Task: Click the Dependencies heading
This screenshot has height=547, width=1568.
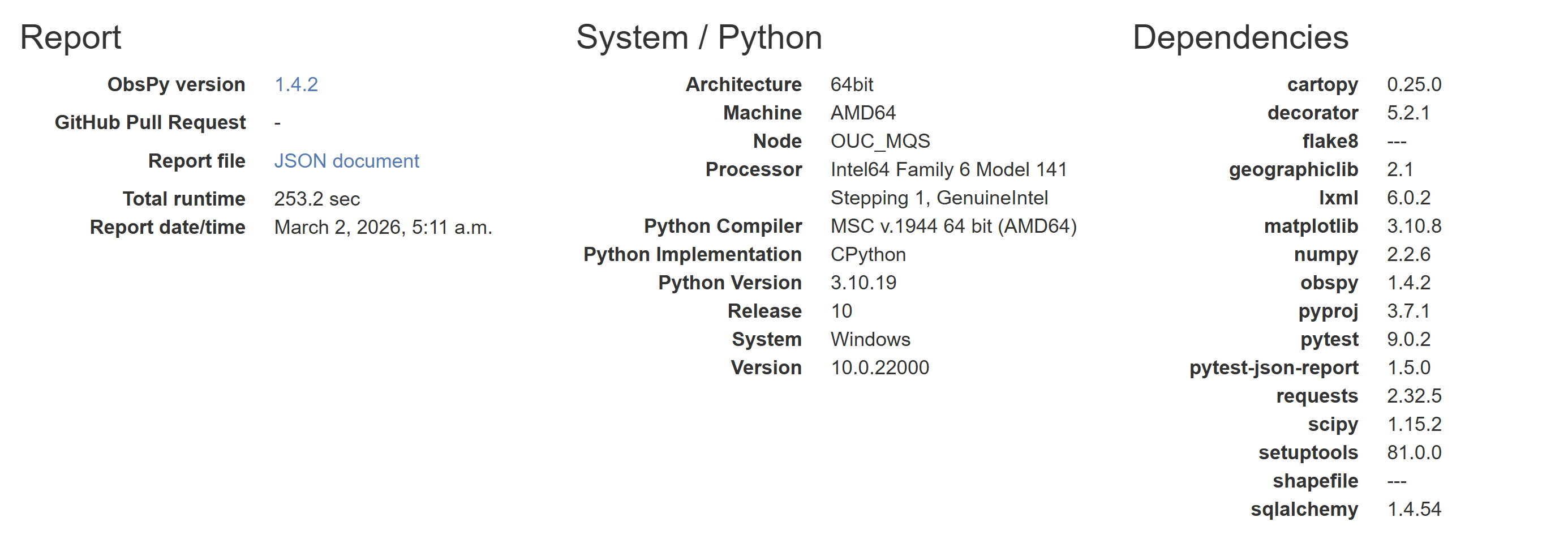Action: 1239,38
